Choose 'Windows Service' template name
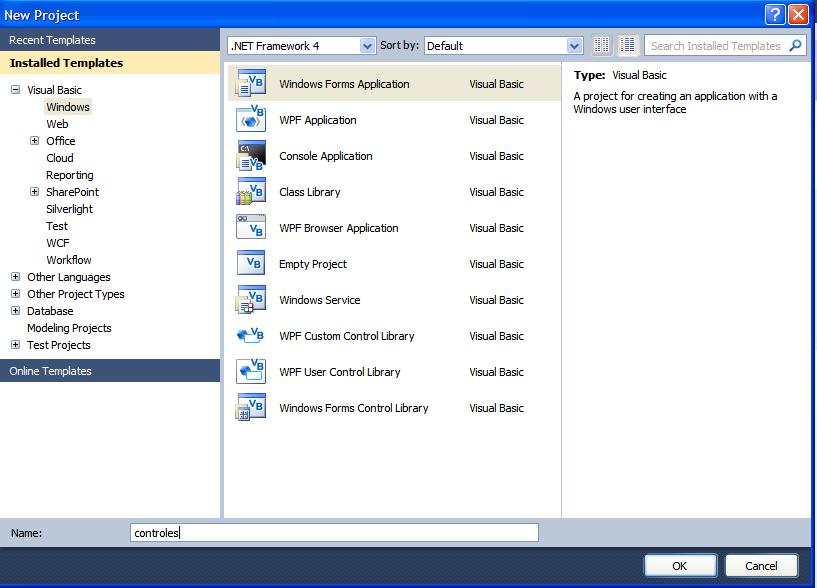The width and height of the screenshot is (817, 588). [x=319, y=300]
